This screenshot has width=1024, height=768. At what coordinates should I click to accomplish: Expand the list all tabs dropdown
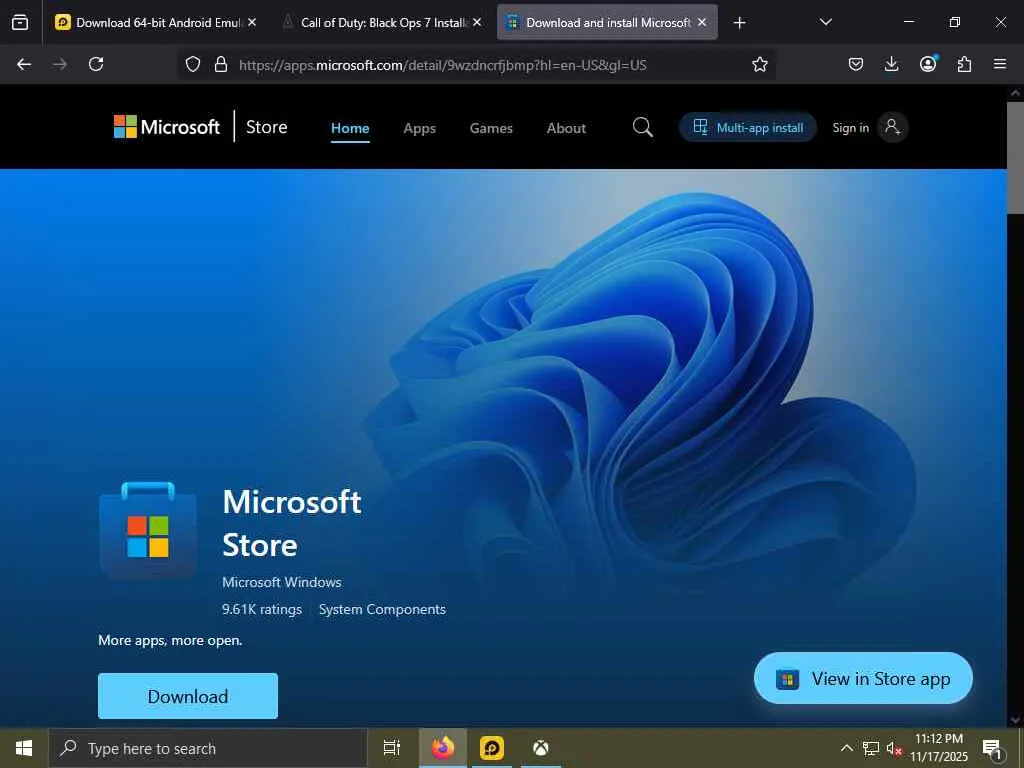825,22
